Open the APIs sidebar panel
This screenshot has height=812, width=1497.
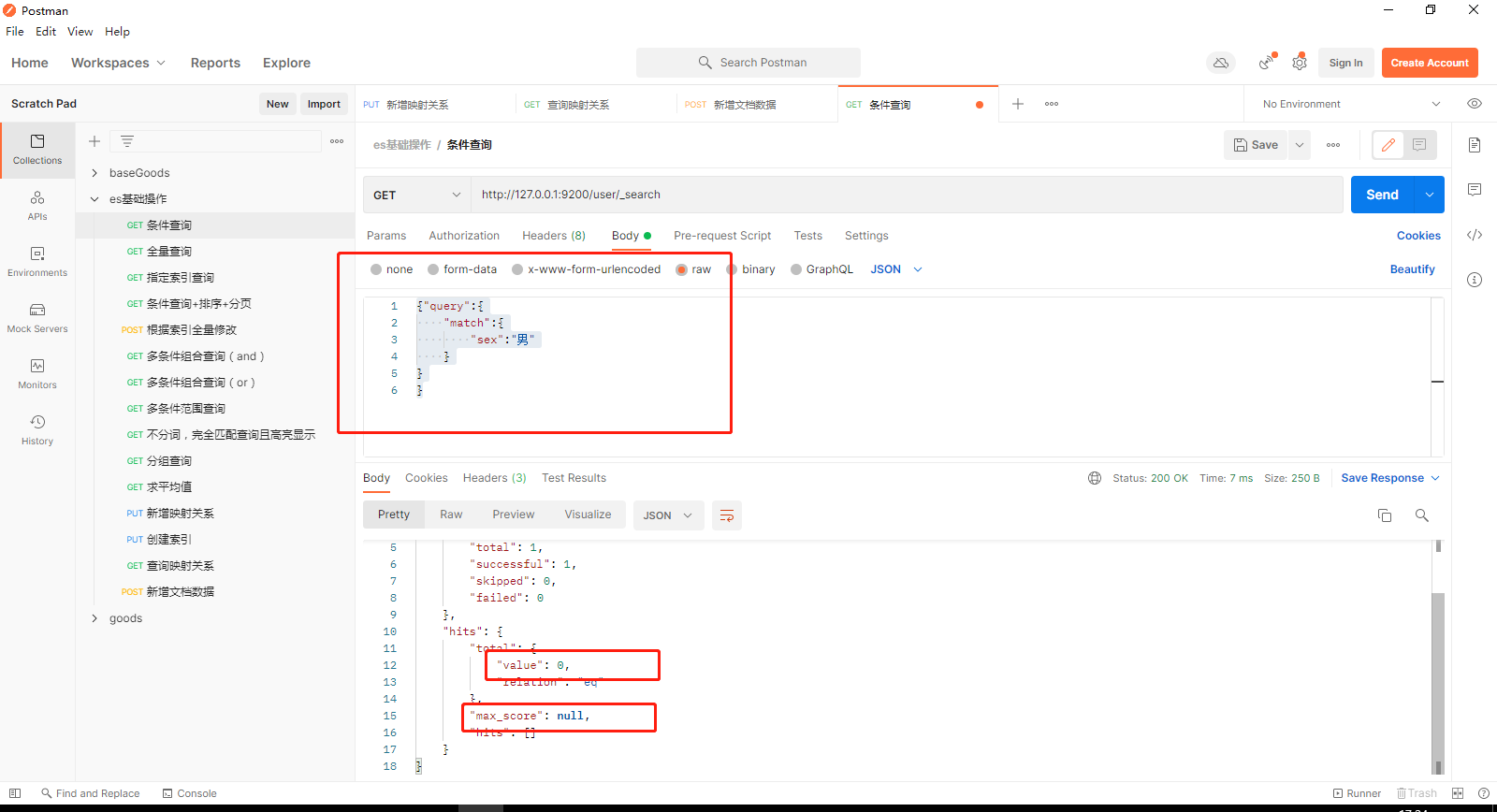pyautogui.click(x=37, y=206)
